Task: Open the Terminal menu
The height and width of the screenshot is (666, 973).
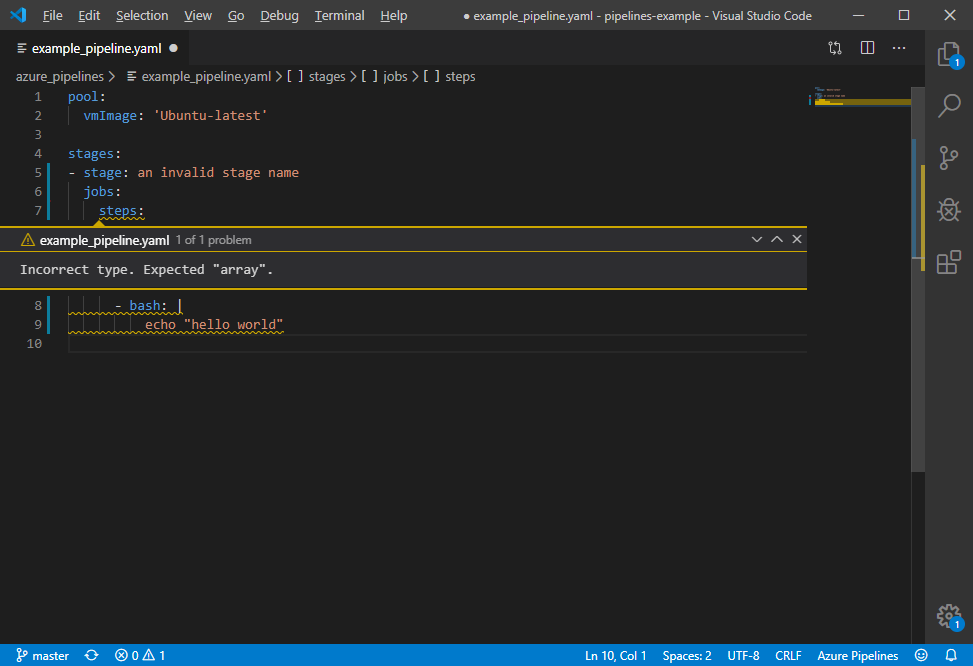Action: coord(338,15)
